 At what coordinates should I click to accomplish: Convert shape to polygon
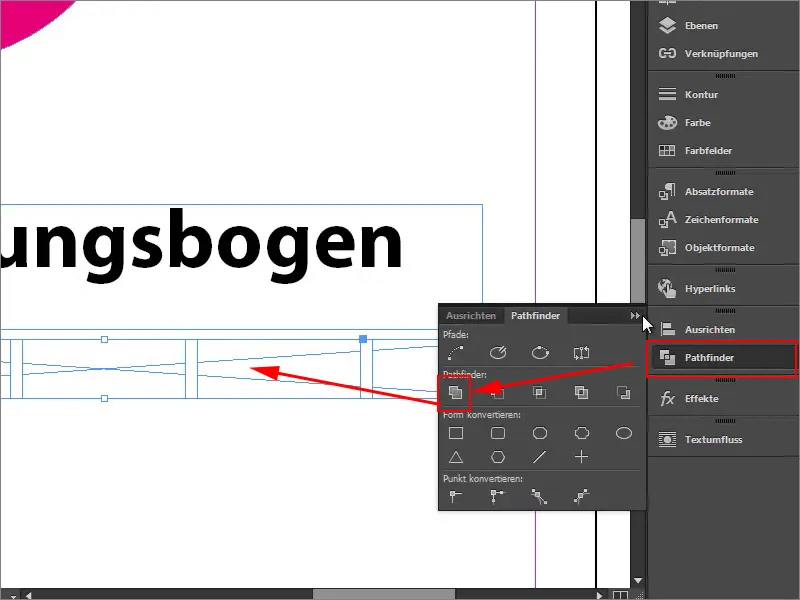click(498, 457)
